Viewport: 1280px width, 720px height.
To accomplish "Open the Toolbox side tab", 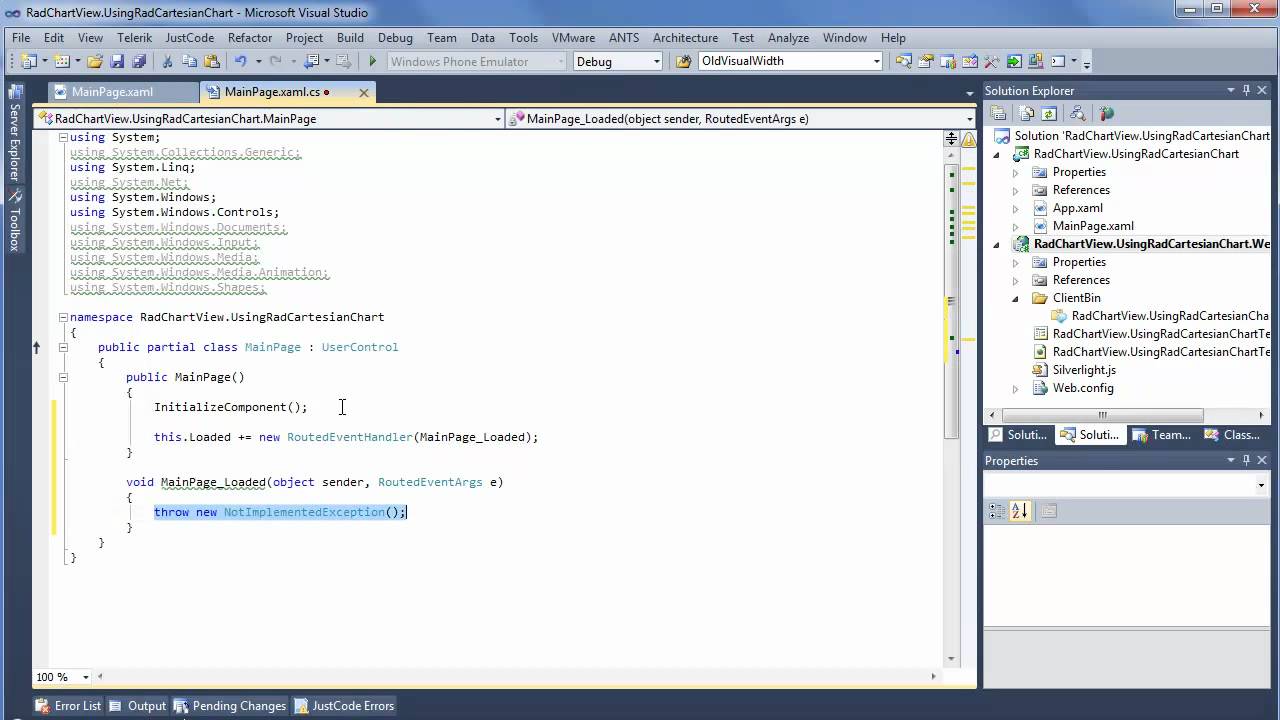I will tap(15, 221).
